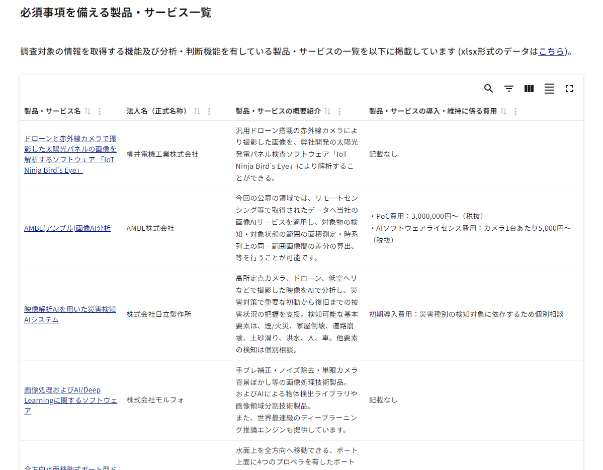Click the 必須事項を備える製品・サービス一覧 heading

pos(116,13)
